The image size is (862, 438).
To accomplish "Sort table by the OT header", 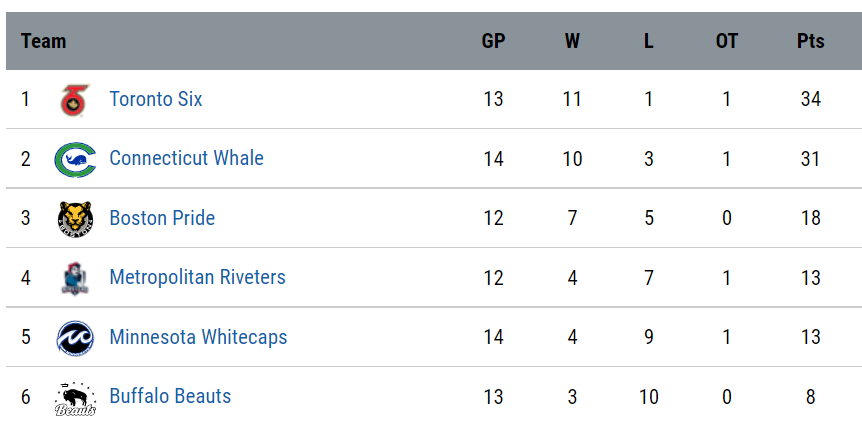I will tap(726, 41).
